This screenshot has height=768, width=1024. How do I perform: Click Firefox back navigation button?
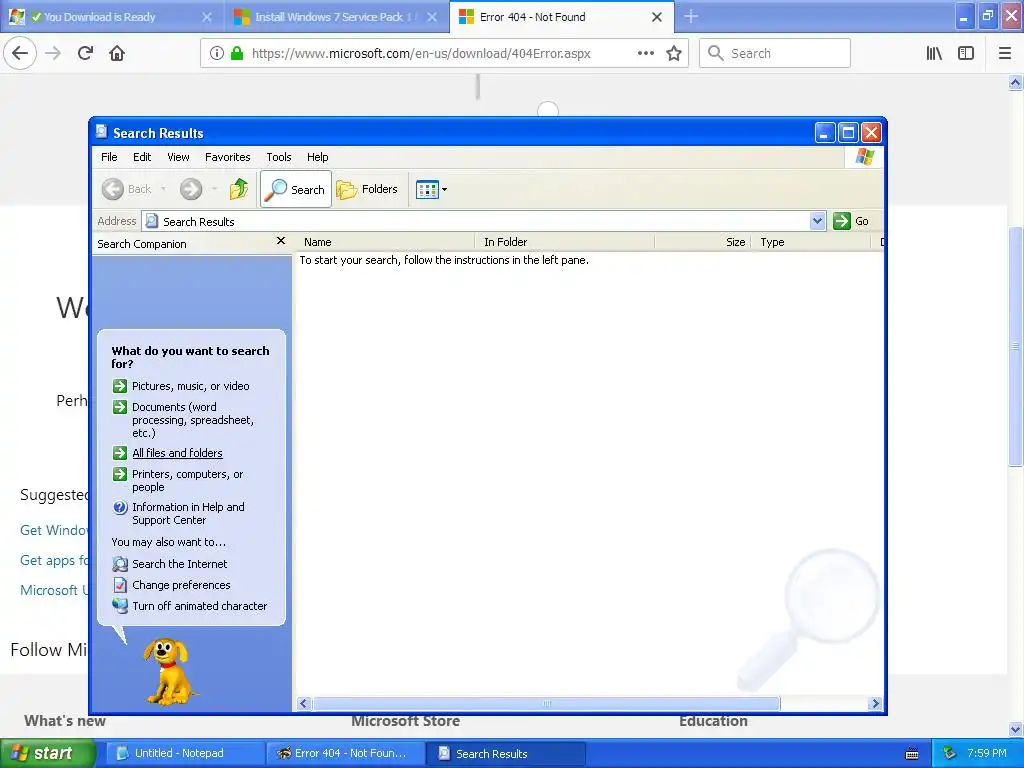20,53
